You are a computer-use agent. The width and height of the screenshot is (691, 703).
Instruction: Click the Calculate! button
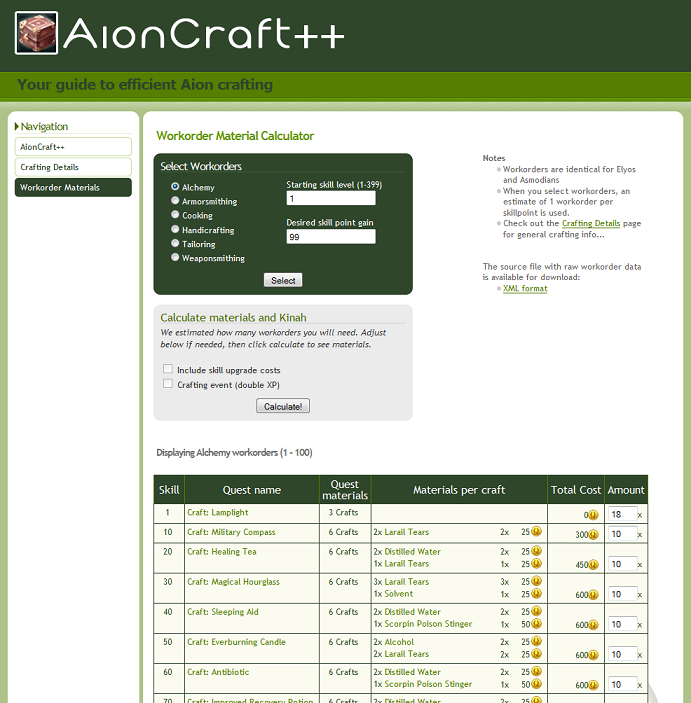pos(283,406)
